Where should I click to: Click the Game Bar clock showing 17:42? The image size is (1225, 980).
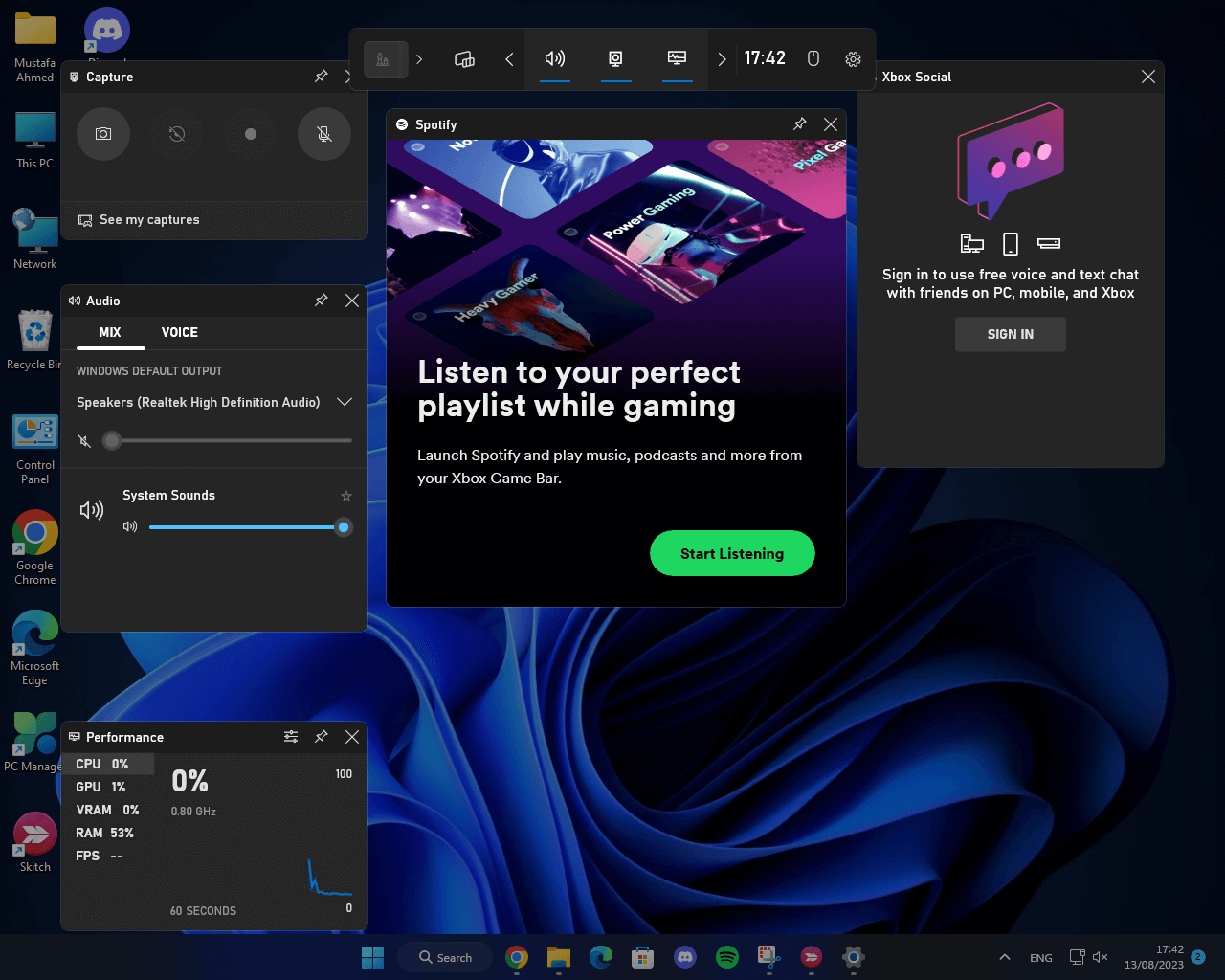coord(765,58)
